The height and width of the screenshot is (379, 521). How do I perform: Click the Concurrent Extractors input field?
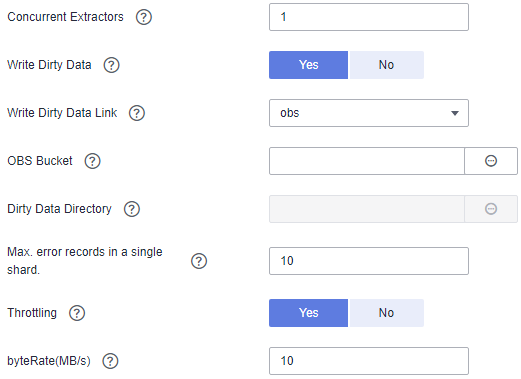[x=369, y=17]
